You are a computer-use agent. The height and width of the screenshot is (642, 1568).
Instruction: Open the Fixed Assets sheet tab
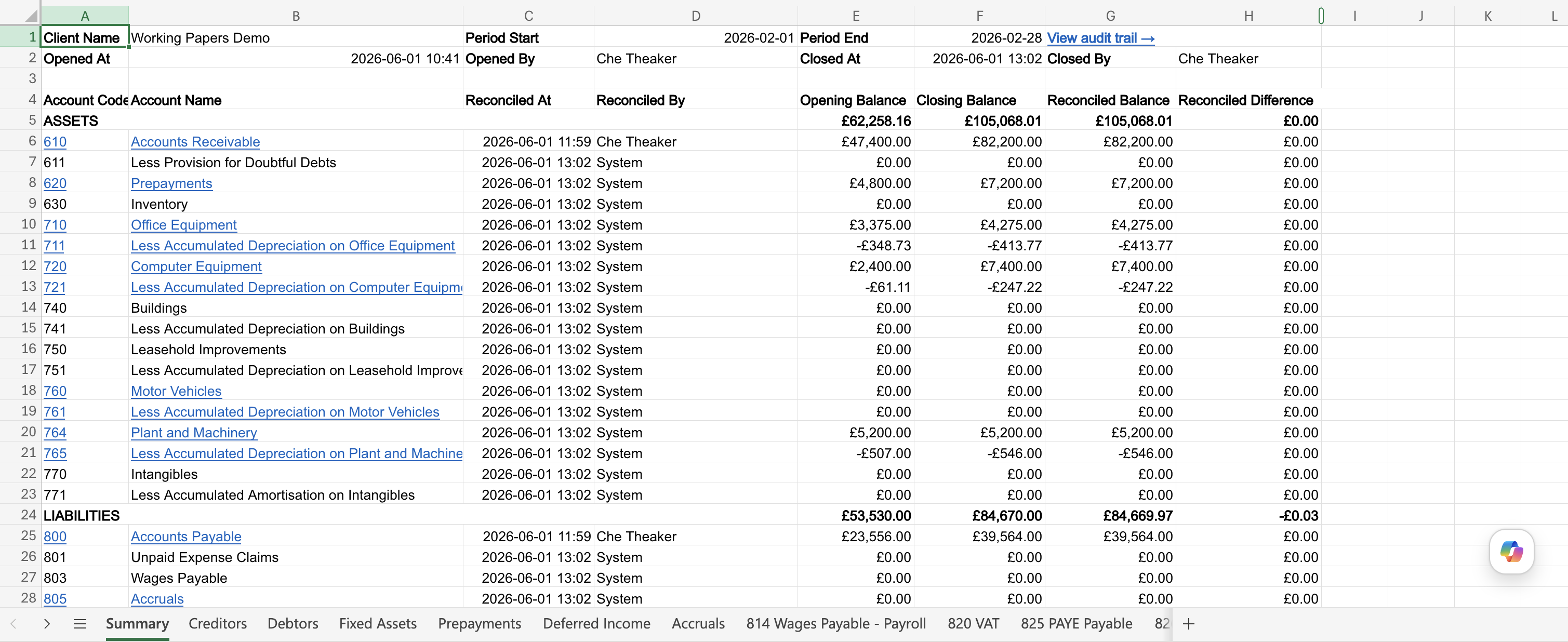tap(377, 624)
